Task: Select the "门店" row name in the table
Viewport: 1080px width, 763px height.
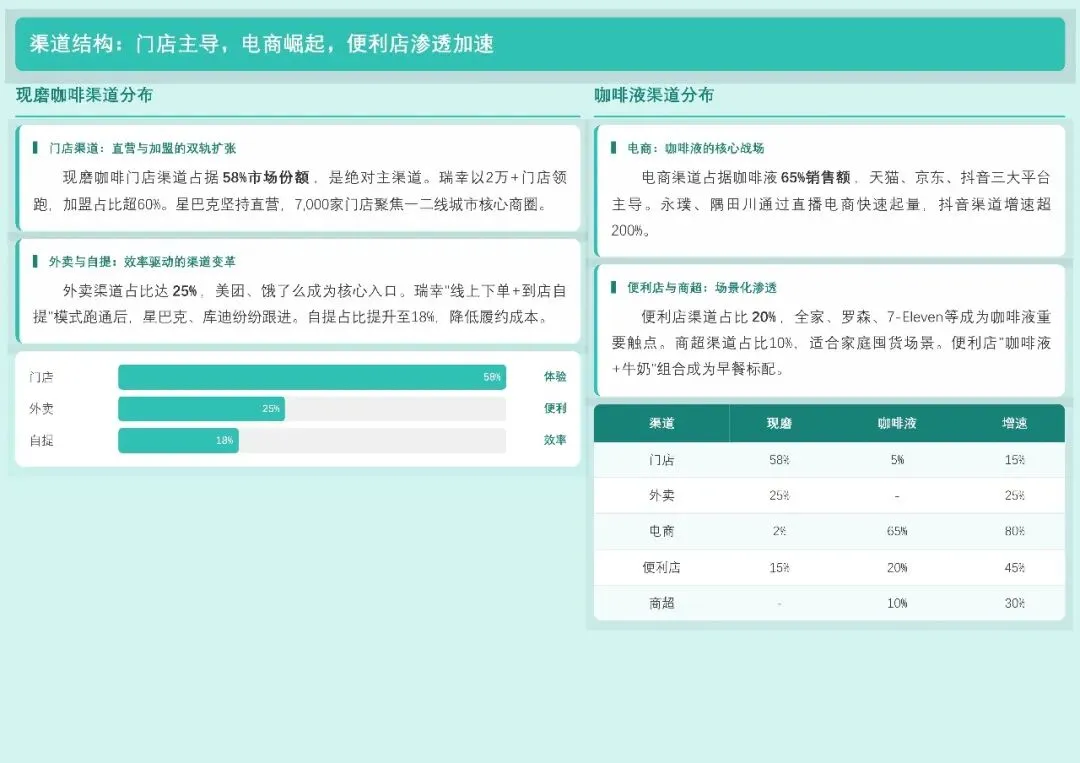Action: [x=661, y=460]
